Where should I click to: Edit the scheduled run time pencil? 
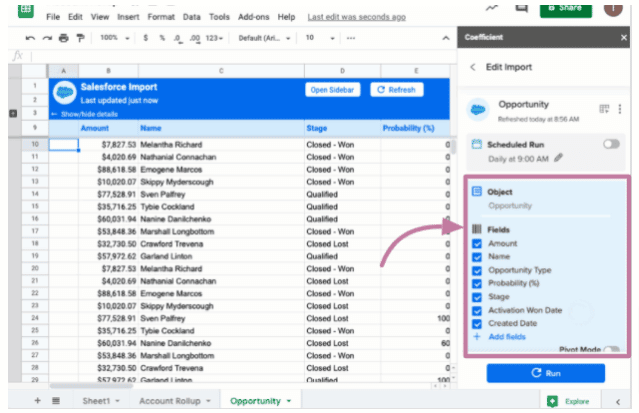point(559,158)
